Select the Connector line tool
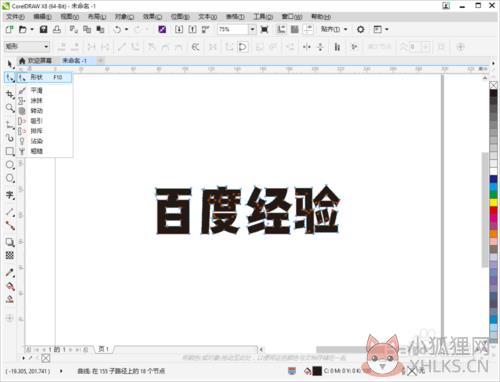This screenshot has width=500, height=382. point(10,226)
